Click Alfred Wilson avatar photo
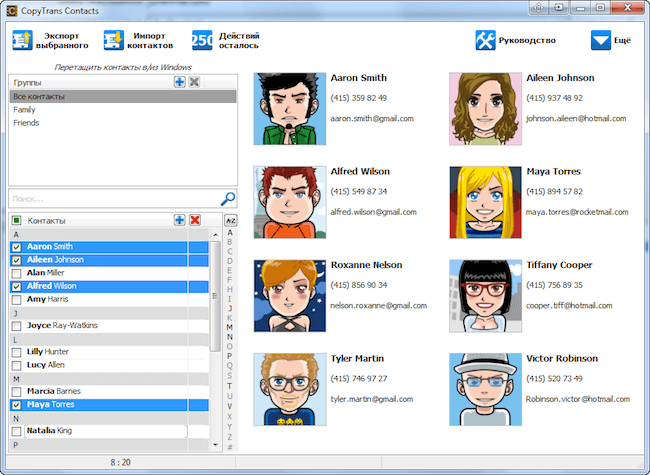650x475 pixels. click(x=290, y=202)
